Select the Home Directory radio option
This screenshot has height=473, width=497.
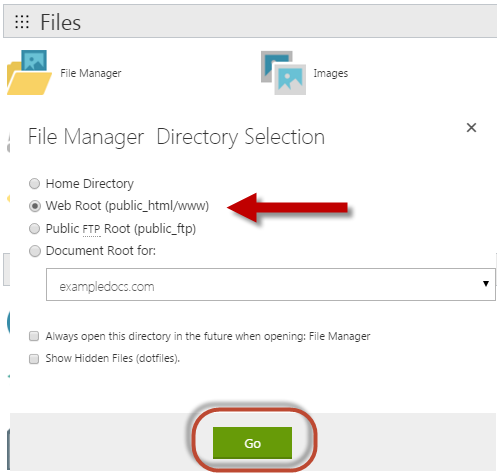pos(34,184)
